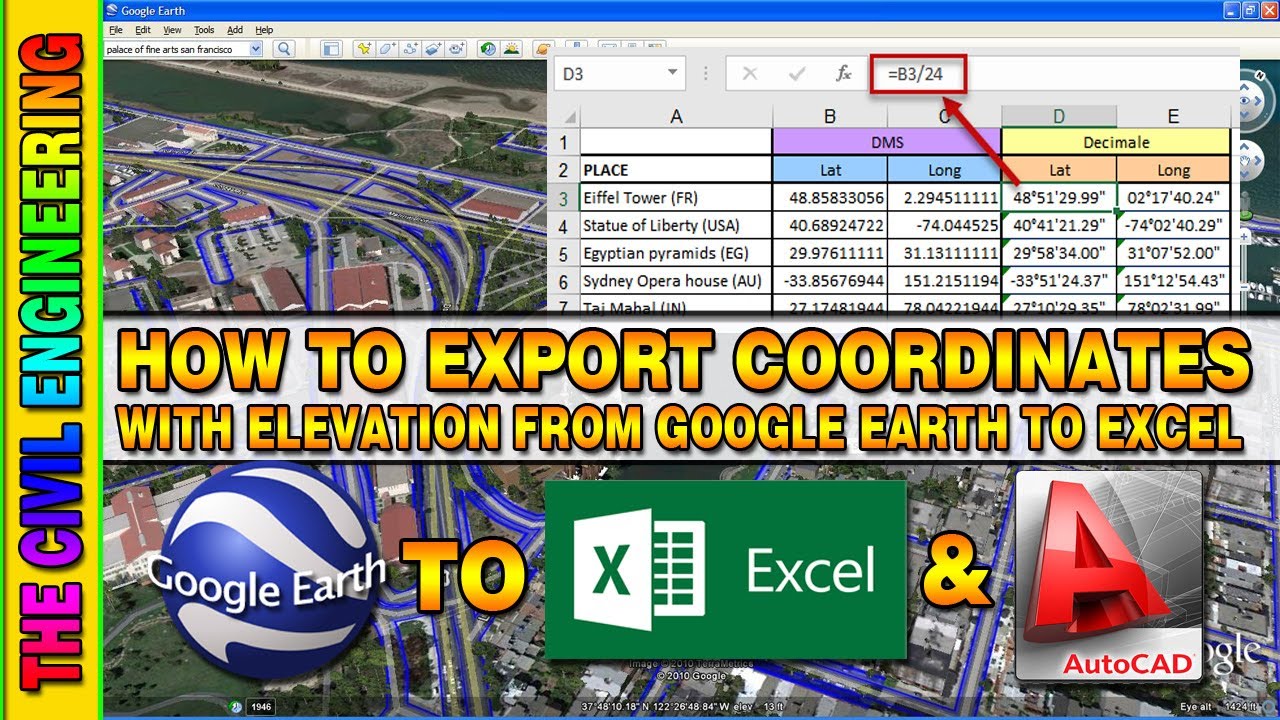Screen dimensions: 1280x720
Task: Click the Cancel X button in formula bar
Action: click(750, 73)
